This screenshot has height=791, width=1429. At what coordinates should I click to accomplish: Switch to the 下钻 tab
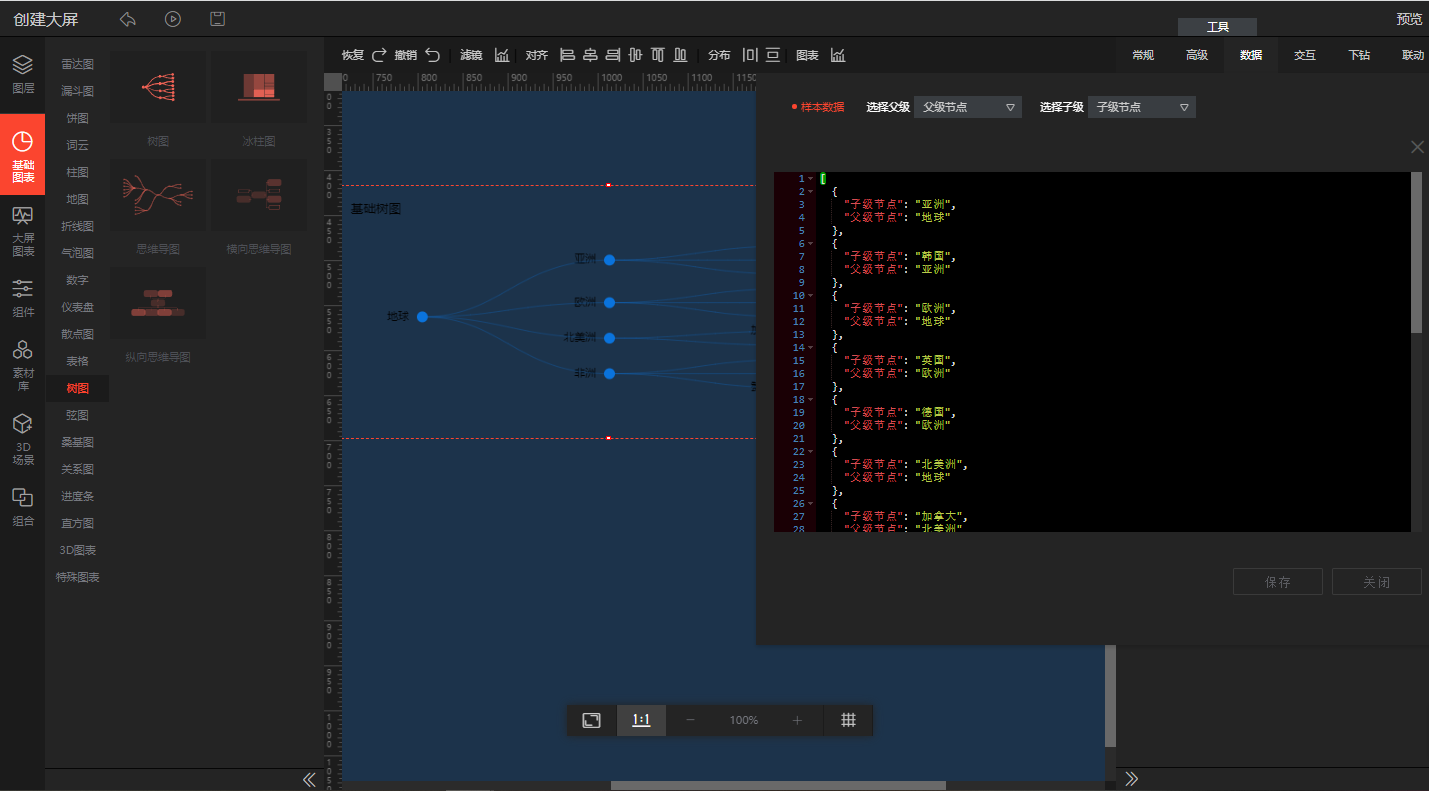pos(1359,55)
